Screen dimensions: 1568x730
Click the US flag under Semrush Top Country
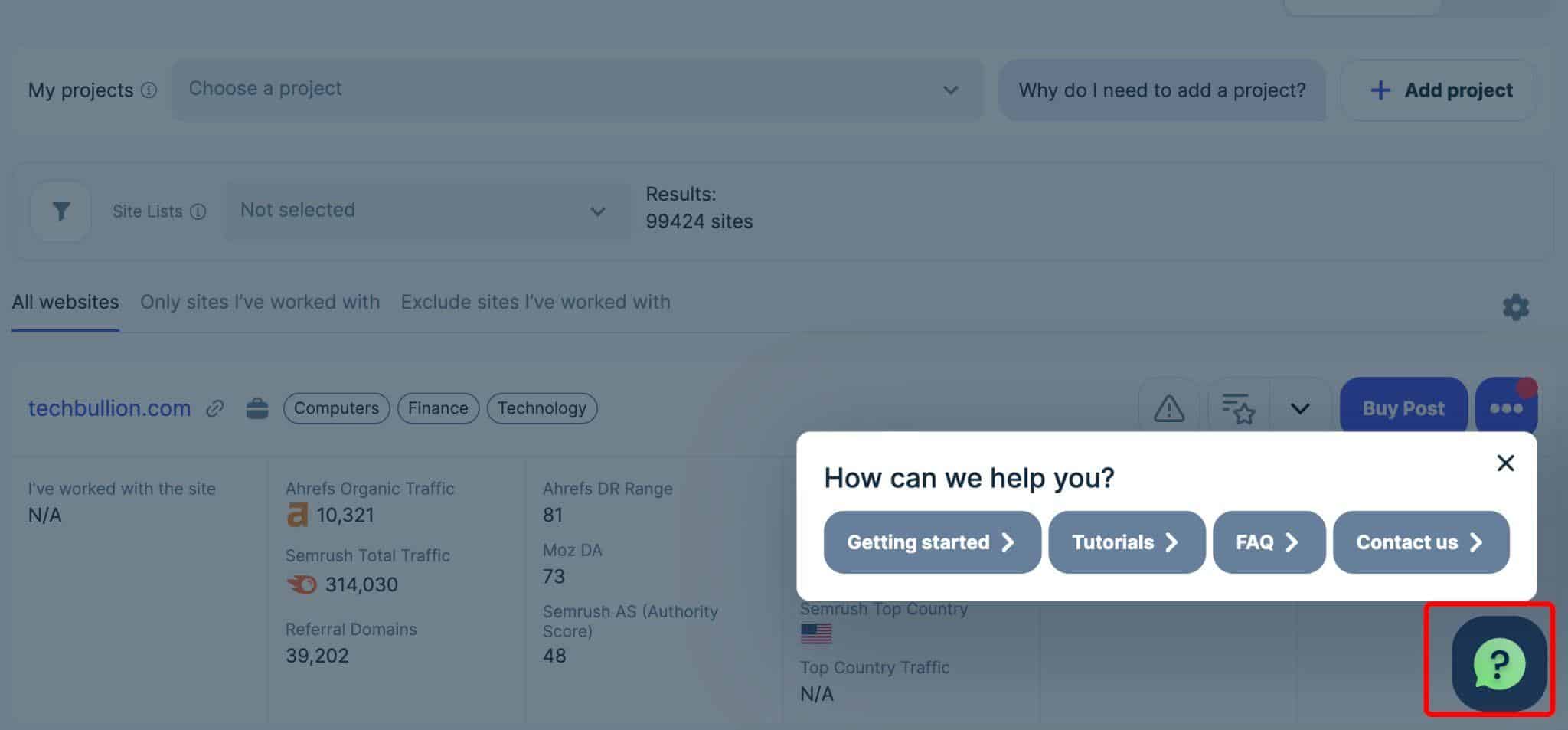tap(815, 633)
